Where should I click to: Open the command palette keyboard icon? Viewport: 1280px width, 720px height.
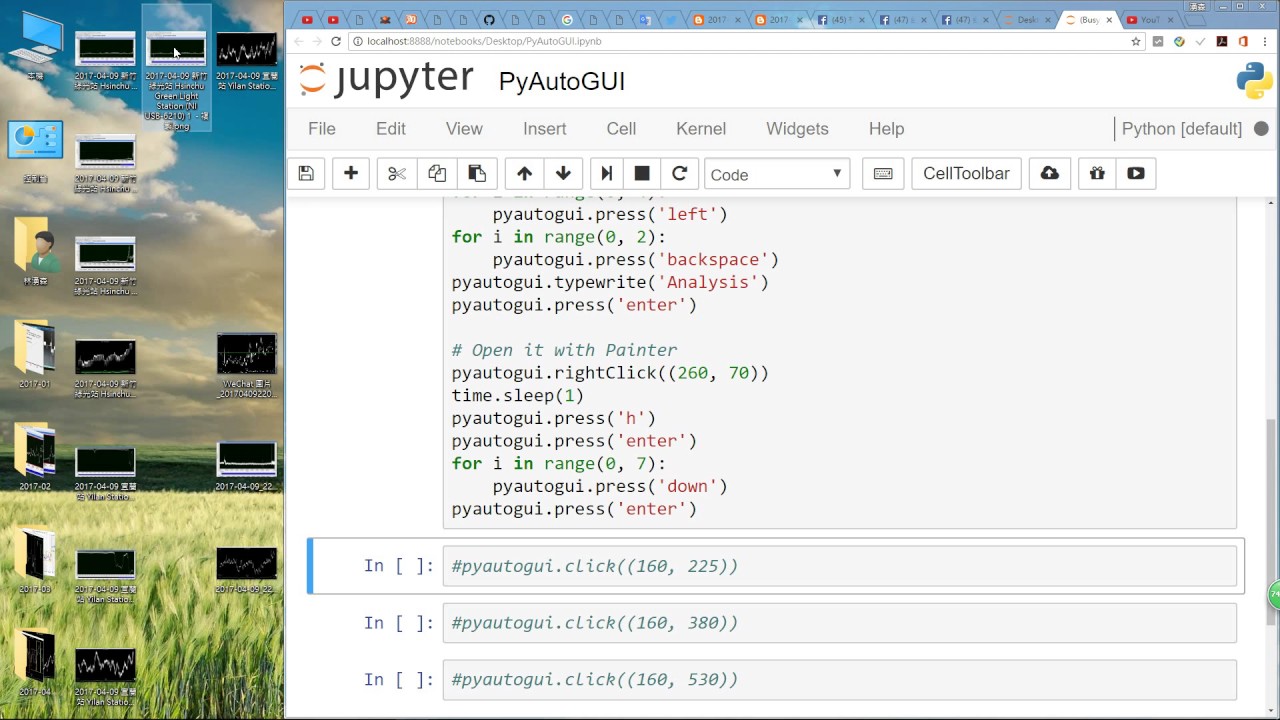[883, 173]
